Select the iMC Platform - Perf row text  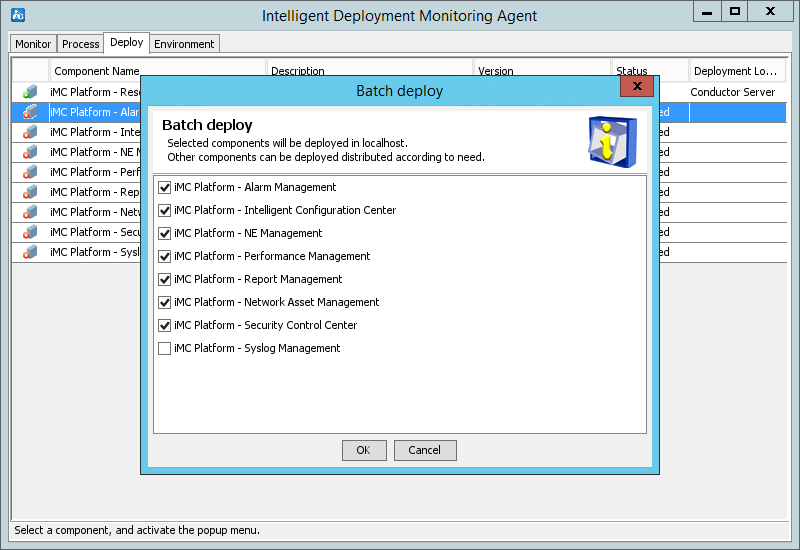pos(95,172)
